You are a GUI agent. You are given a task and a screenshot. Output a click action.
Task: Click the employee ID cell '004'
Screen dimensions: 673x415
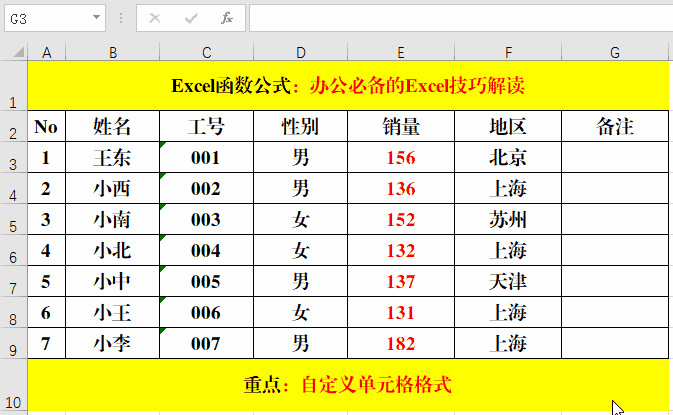[x=206, y=250]
